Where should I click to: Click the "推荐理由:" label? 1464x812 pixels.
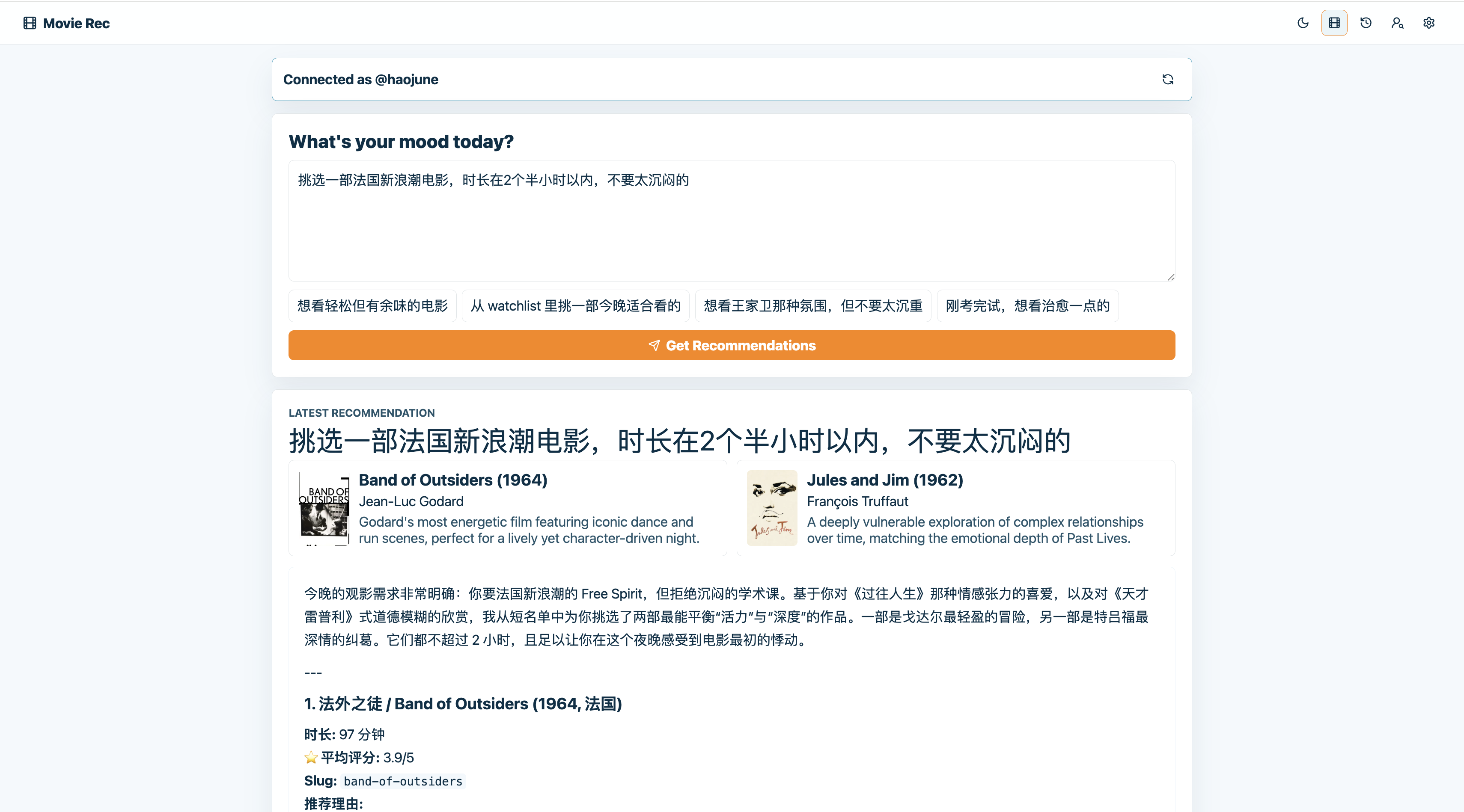click(x=333, y=803)
